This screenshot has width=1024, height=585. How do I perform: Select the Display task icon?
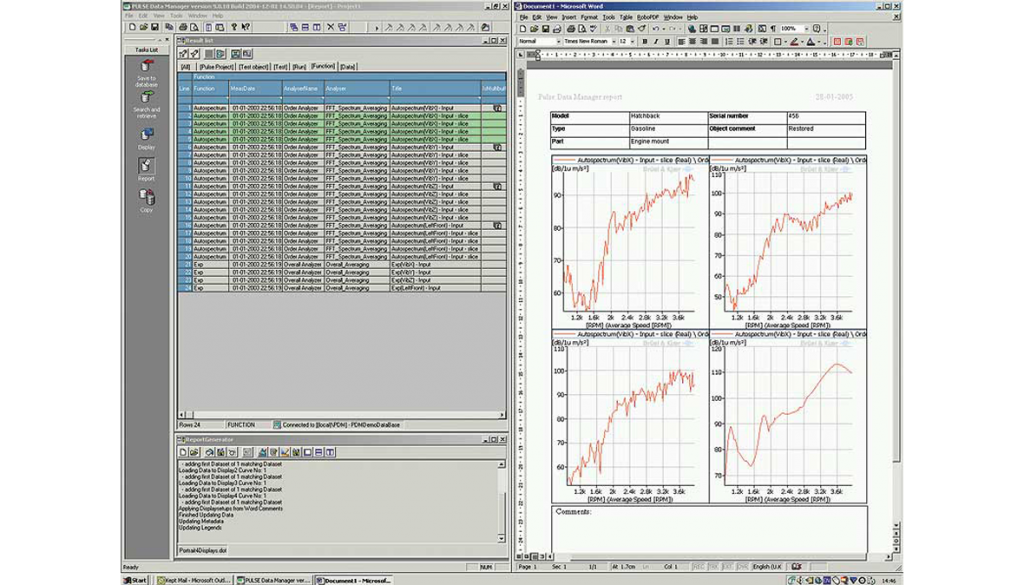(x=146, y=135)
